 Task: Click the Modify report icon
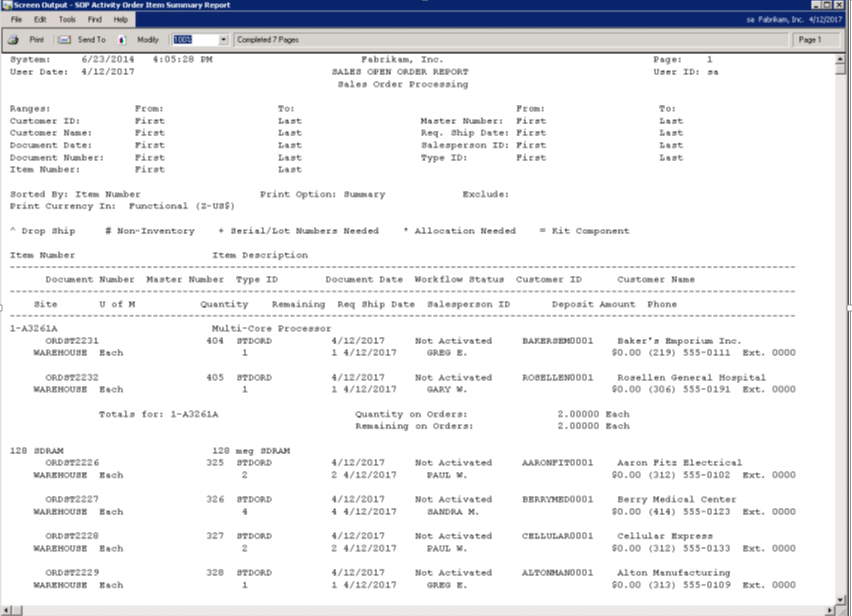[122, 40]
